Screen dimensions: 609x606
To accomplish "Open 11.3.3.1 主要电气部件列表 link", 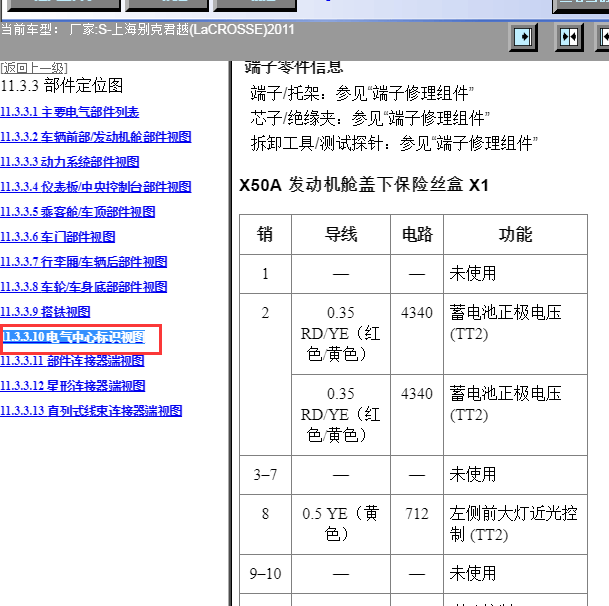I will pyautogui.click(x=70, y=112).
